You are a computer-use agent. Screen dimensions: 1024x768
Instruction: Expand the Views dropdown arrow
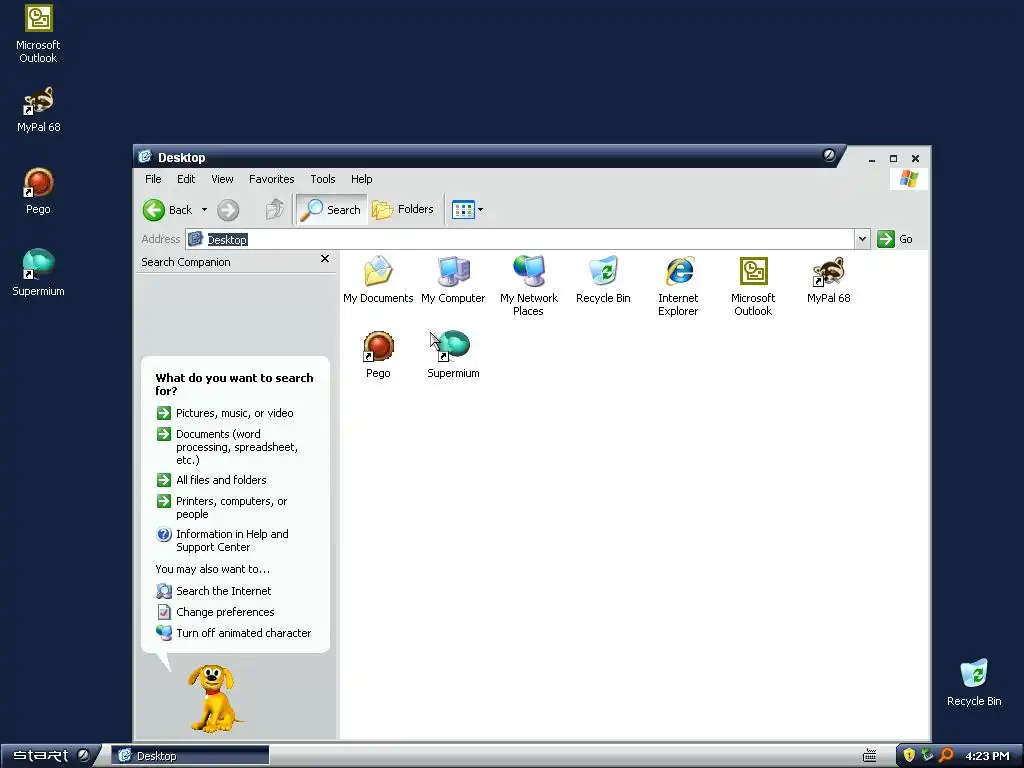(481, 210)
